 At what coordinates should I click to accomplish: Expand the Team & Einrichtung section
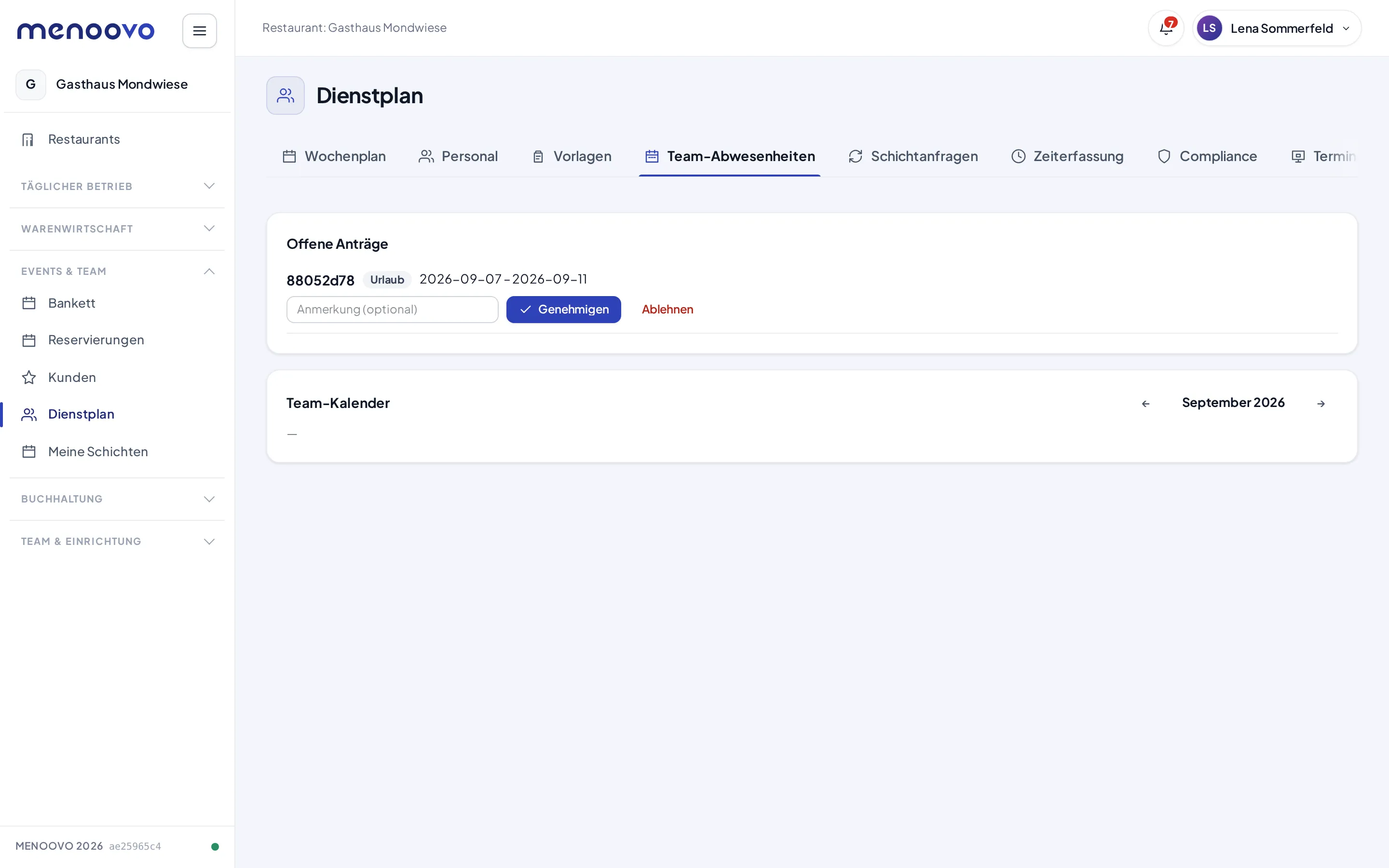pyautogui.click(x=117, y=542)
